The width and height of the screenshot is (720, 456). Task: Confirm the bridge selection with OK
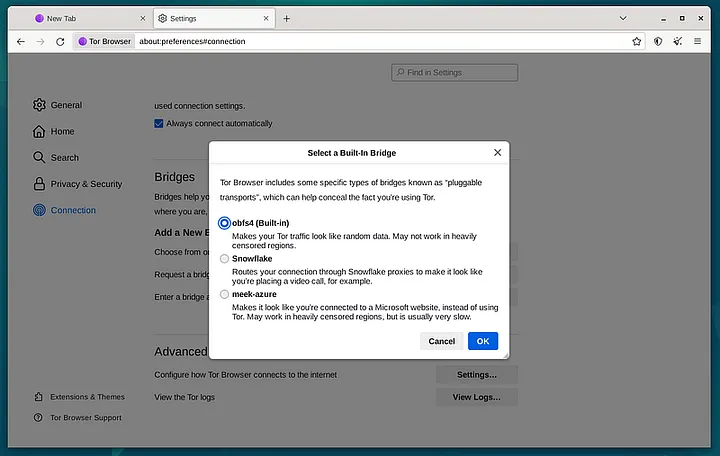[483, 341]
